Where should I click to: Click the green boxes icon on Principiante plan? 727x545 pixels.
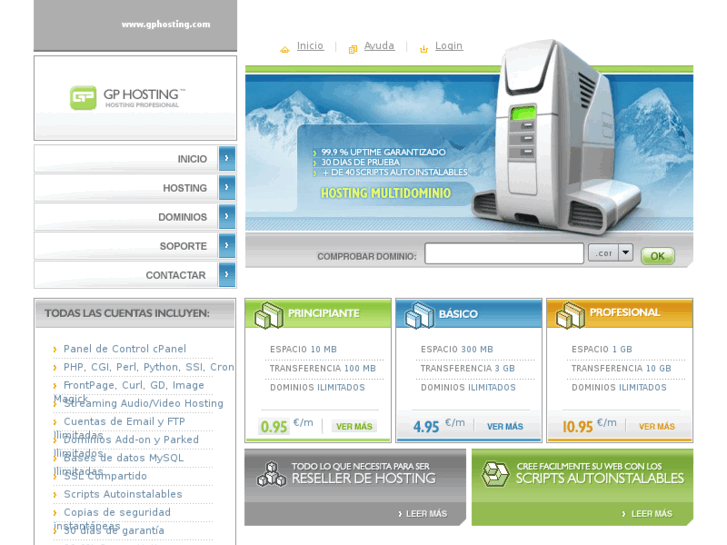[x=268, y=315]
